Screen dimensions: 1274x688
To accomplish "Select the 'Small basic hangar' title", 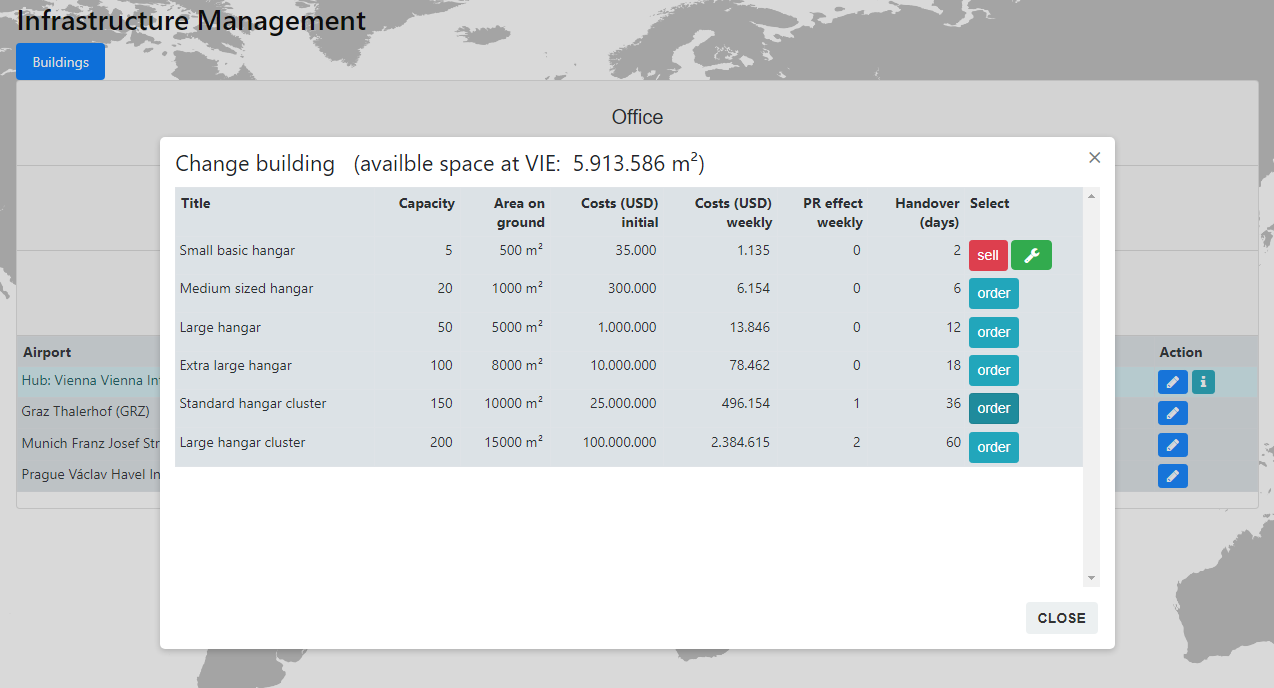I will point(237,250).
